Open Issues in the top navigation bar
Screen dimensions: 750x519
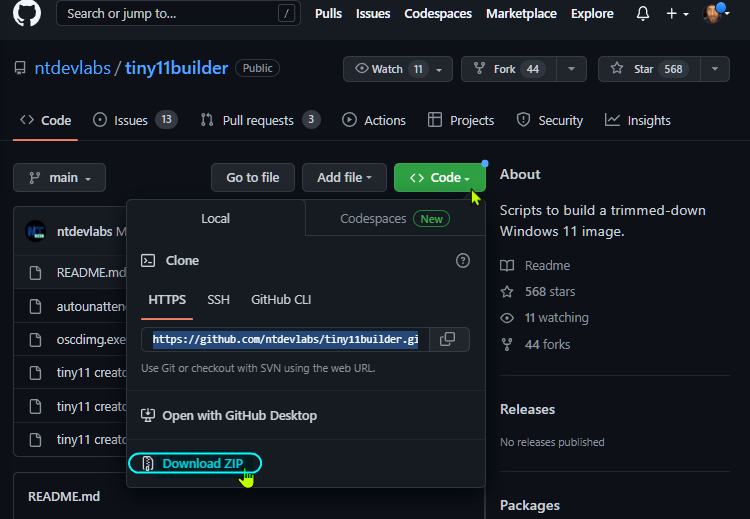pyautogui.click(x=373, y=13)
